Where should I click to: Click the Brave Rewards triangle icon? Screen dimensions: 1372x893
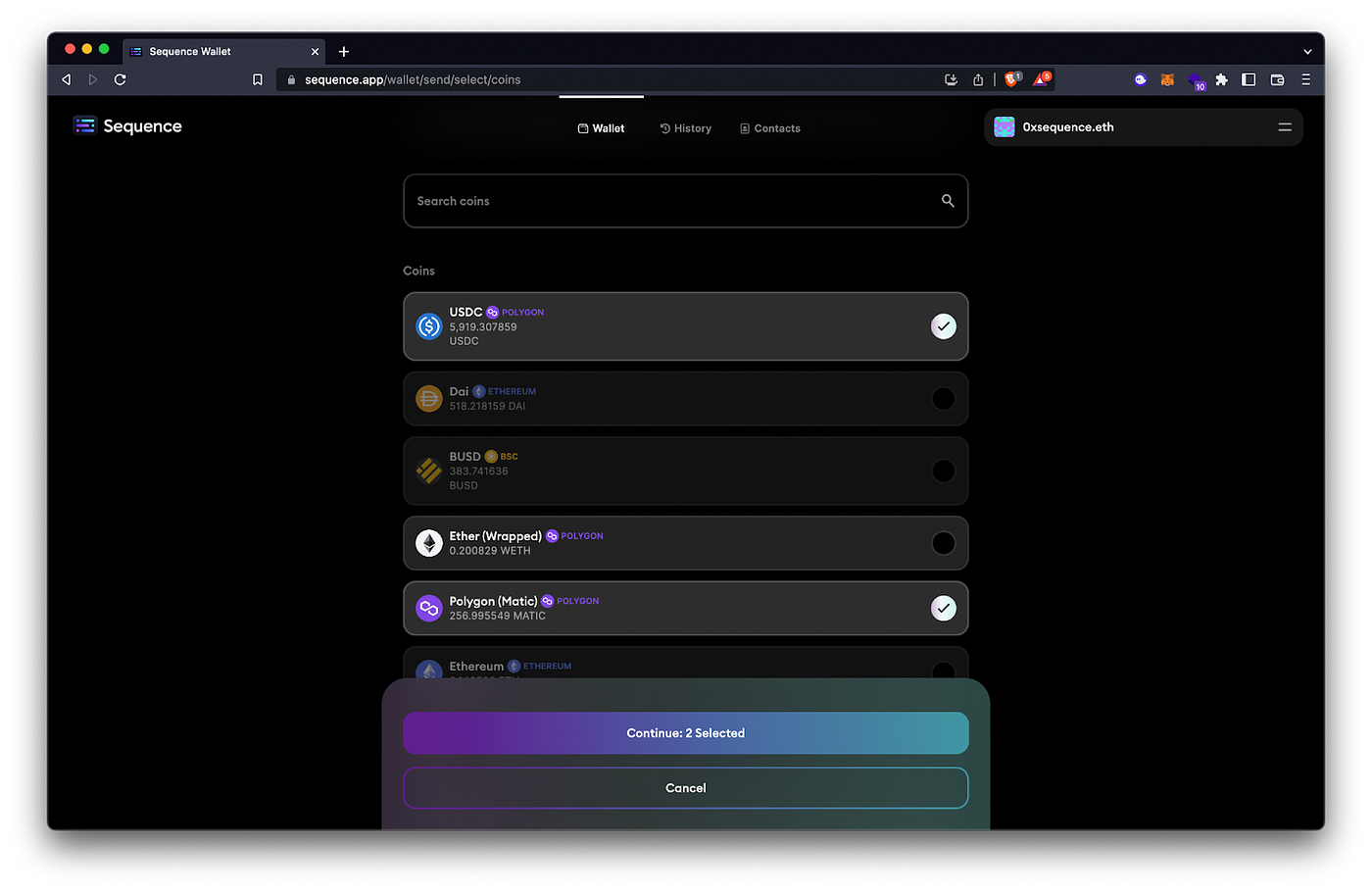[1041, 78]
